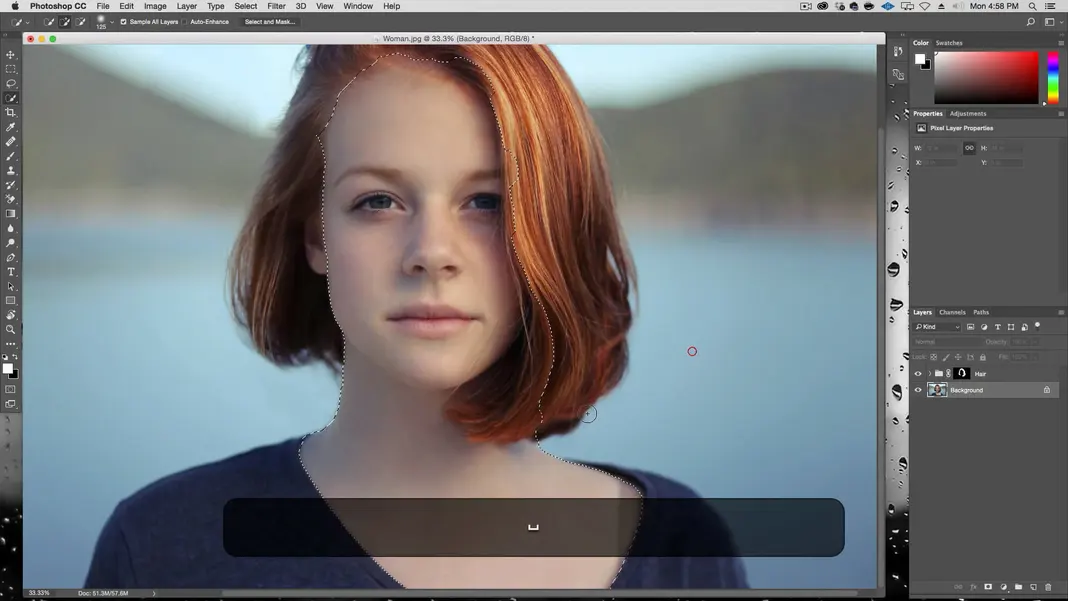Toggle link width and height
Image resolution: width=1068 pixels, height=601 pixels.
pyautogui.click(x=969, y=148)
